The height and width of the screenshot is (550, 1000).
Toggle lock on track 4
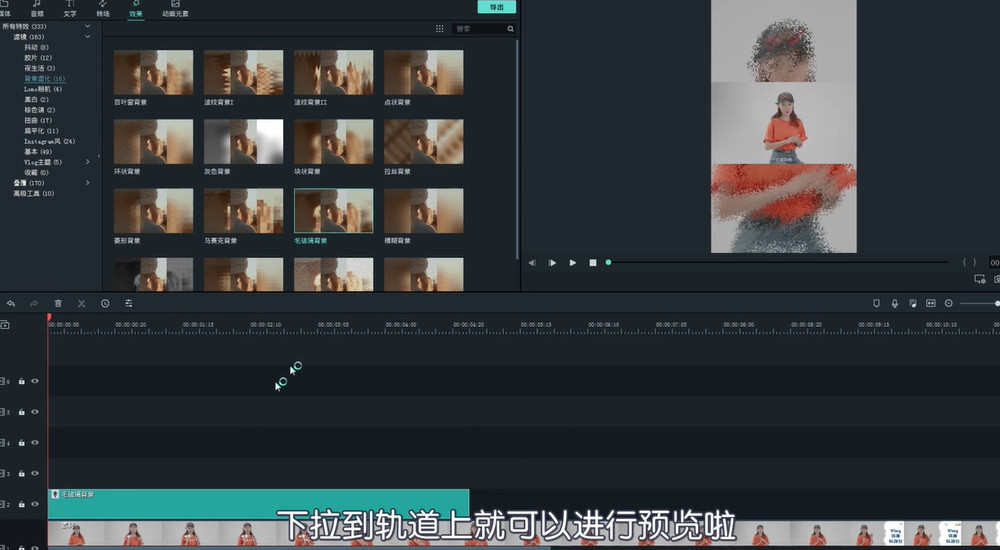click(21, 442)
